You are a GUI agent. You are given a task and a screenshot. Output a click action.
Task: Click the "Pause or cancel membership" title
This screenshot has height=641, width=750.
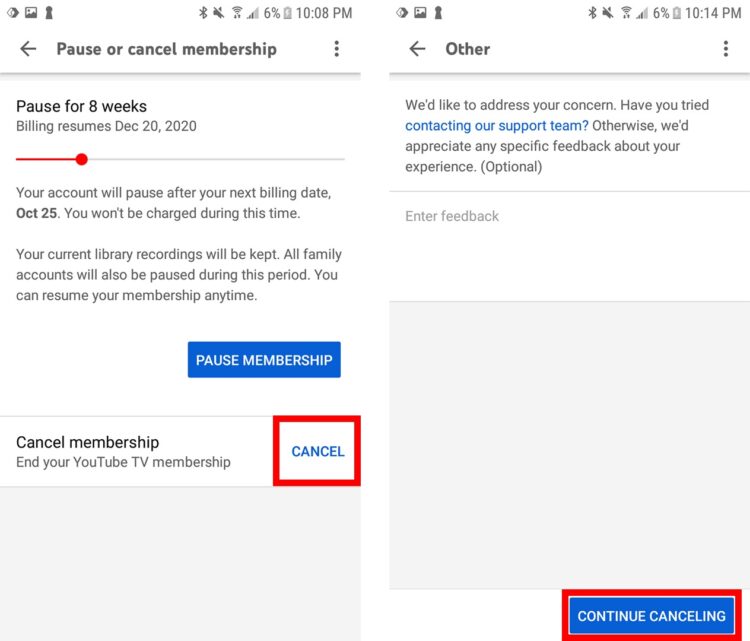(x=166, y=49)
